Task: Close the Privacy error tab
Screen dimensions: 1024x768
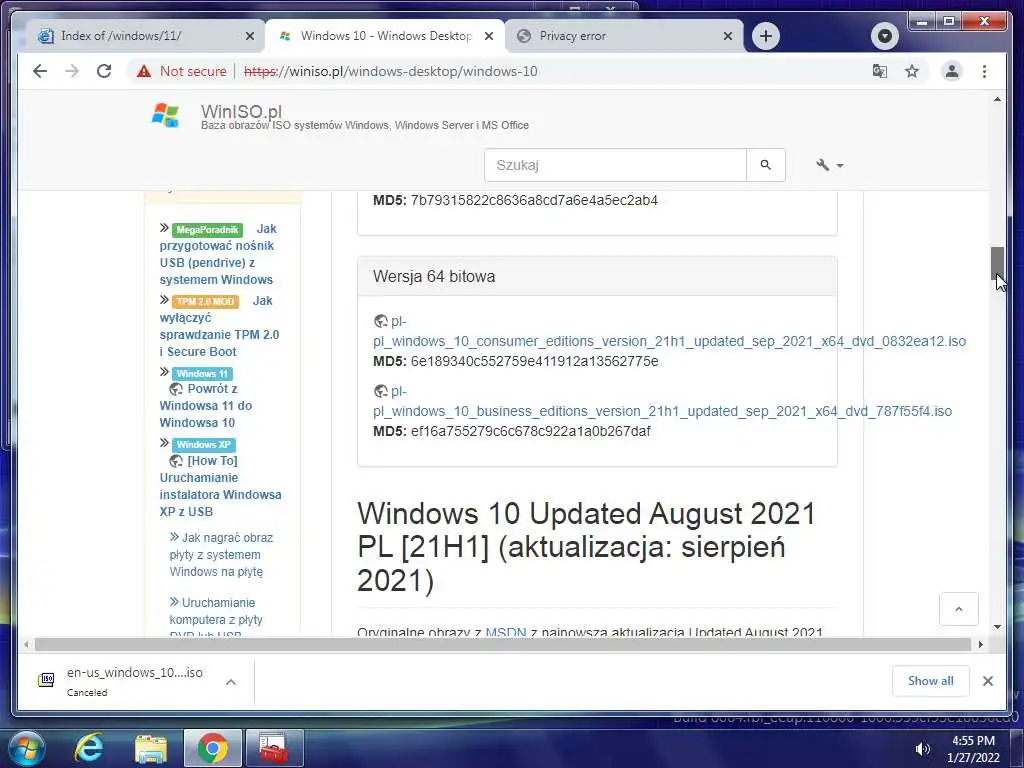Action: 728,36
